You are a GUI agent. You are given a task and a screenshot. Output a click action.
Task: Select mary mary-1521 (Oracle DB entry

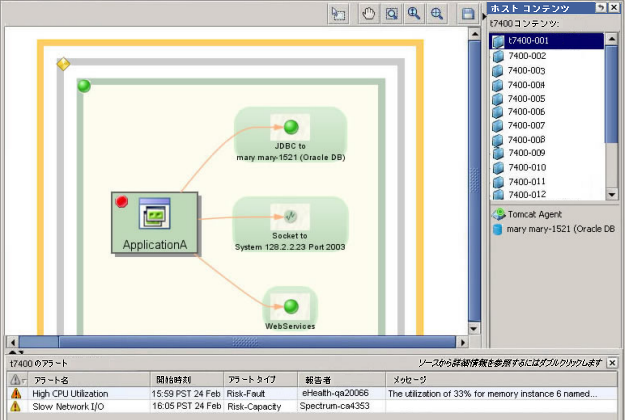pyautogui.click(x=560, y=229)
